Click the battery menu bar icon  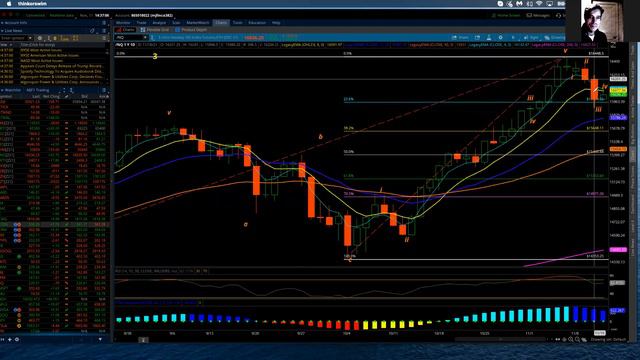pos(561,4)
